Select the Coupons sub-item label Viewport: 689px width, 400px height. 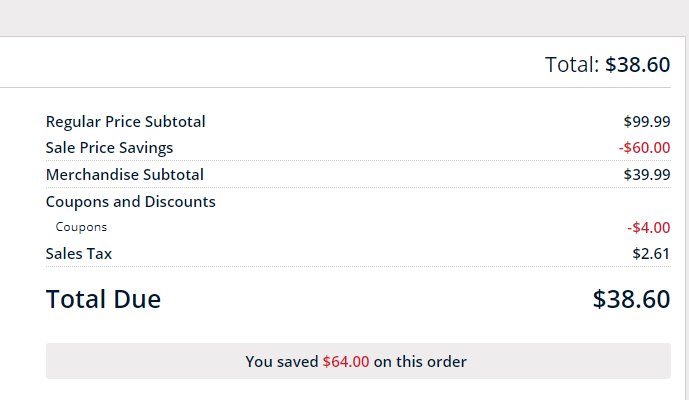81,227
